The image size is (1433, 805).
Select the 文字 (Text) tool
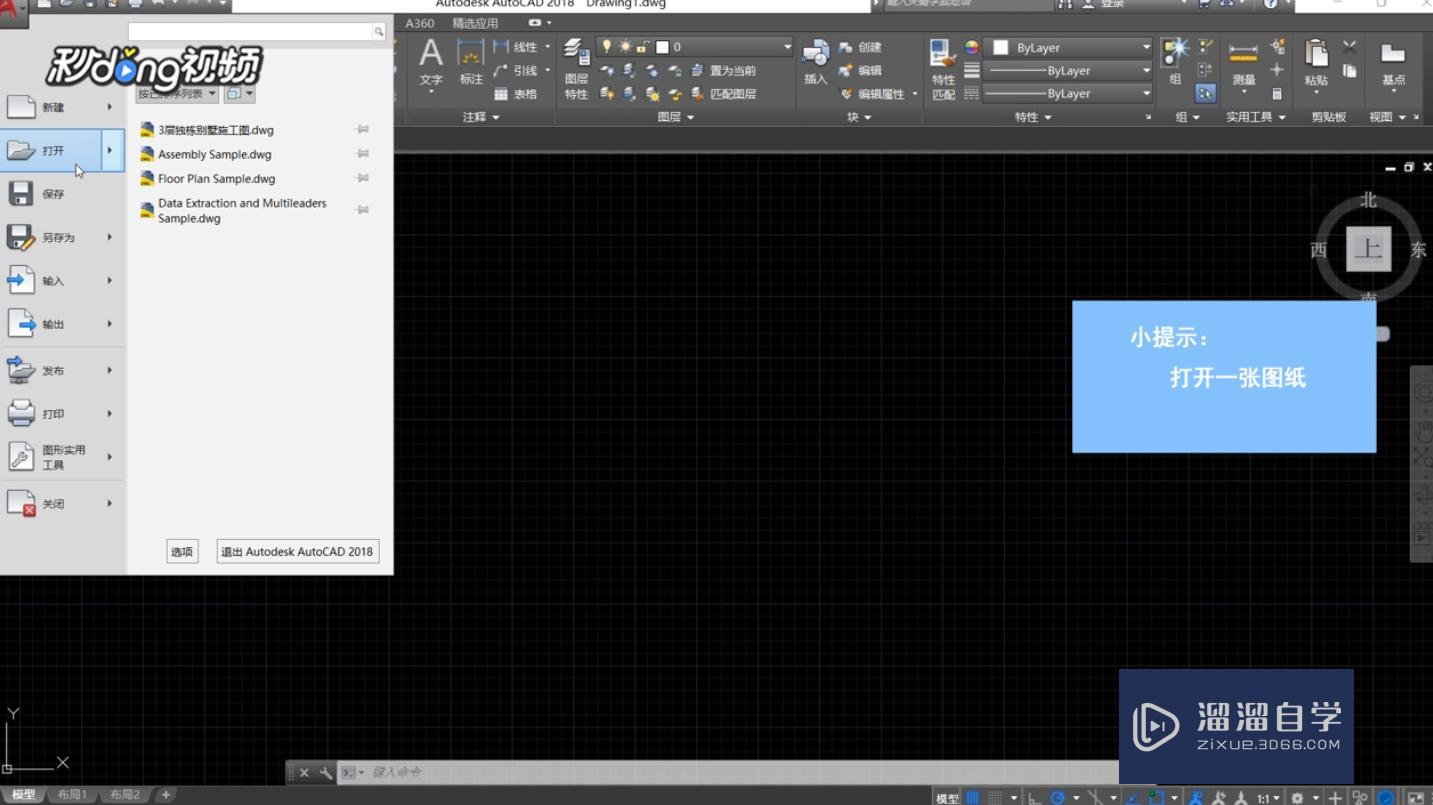point(431,63)
